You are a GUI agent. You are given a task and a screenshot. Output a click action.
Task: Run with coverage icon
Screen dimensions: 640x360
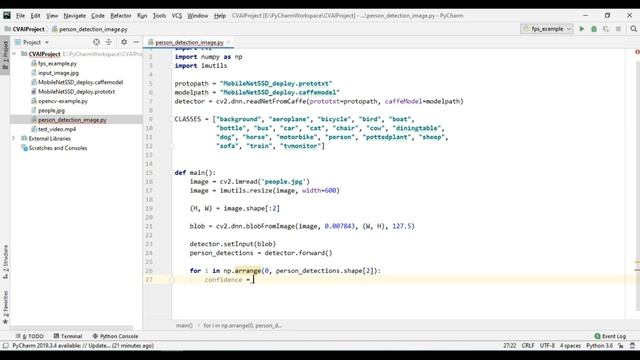pos(606,29)
